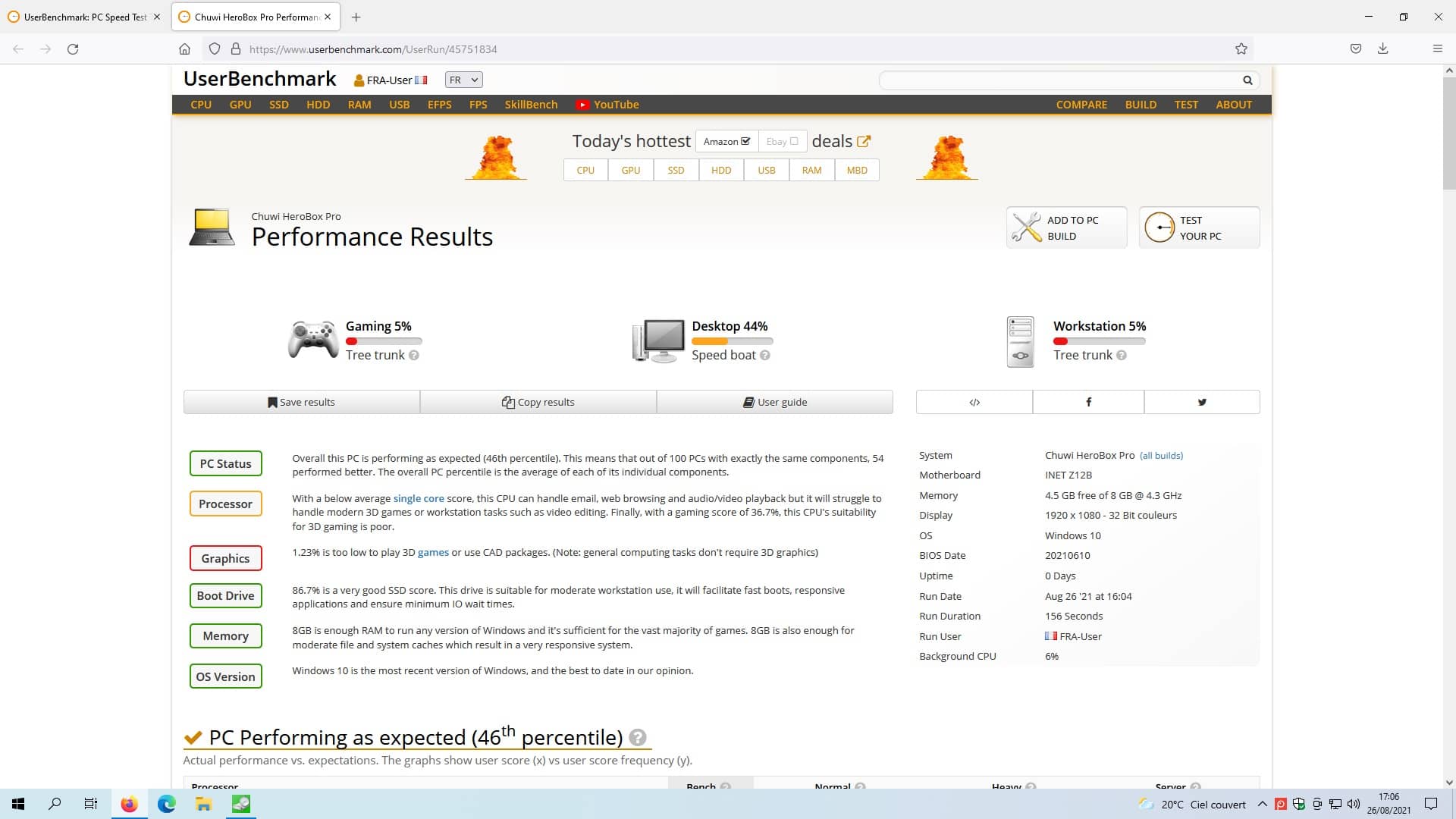Click the OS Version button

pyautogui.click(x=225, y=676)
